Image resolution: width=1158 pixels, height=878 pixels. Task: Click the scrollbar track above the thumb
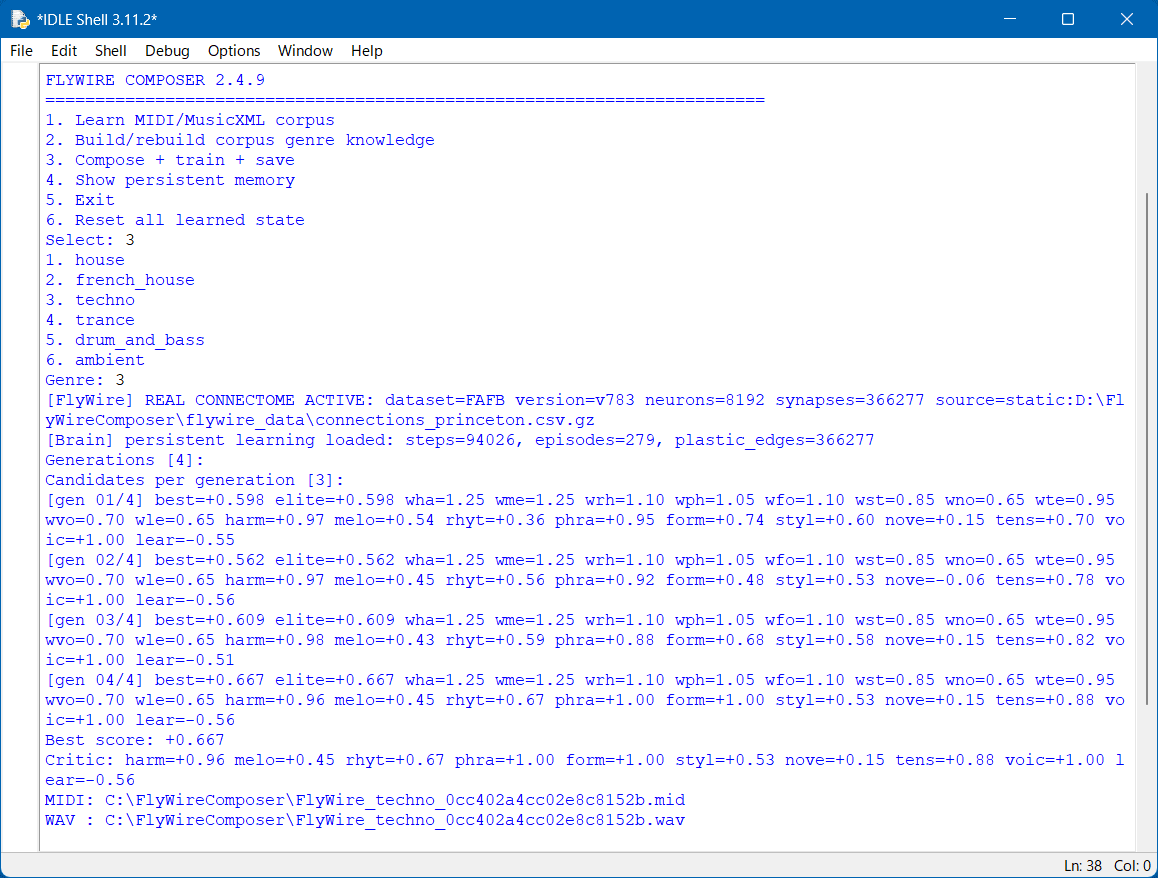pos(1147,129)
